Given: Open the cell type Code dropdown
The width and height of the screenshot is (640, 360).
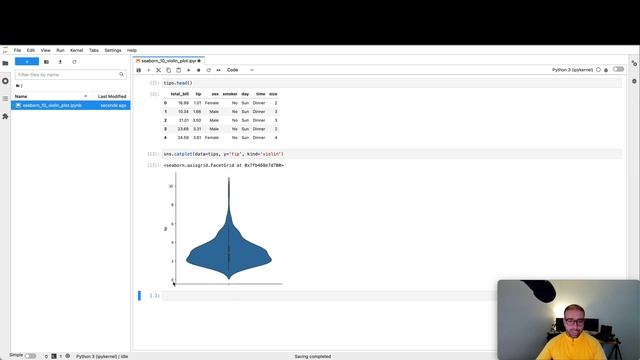Looking at the screenshot, I should (x=240, y=70).
